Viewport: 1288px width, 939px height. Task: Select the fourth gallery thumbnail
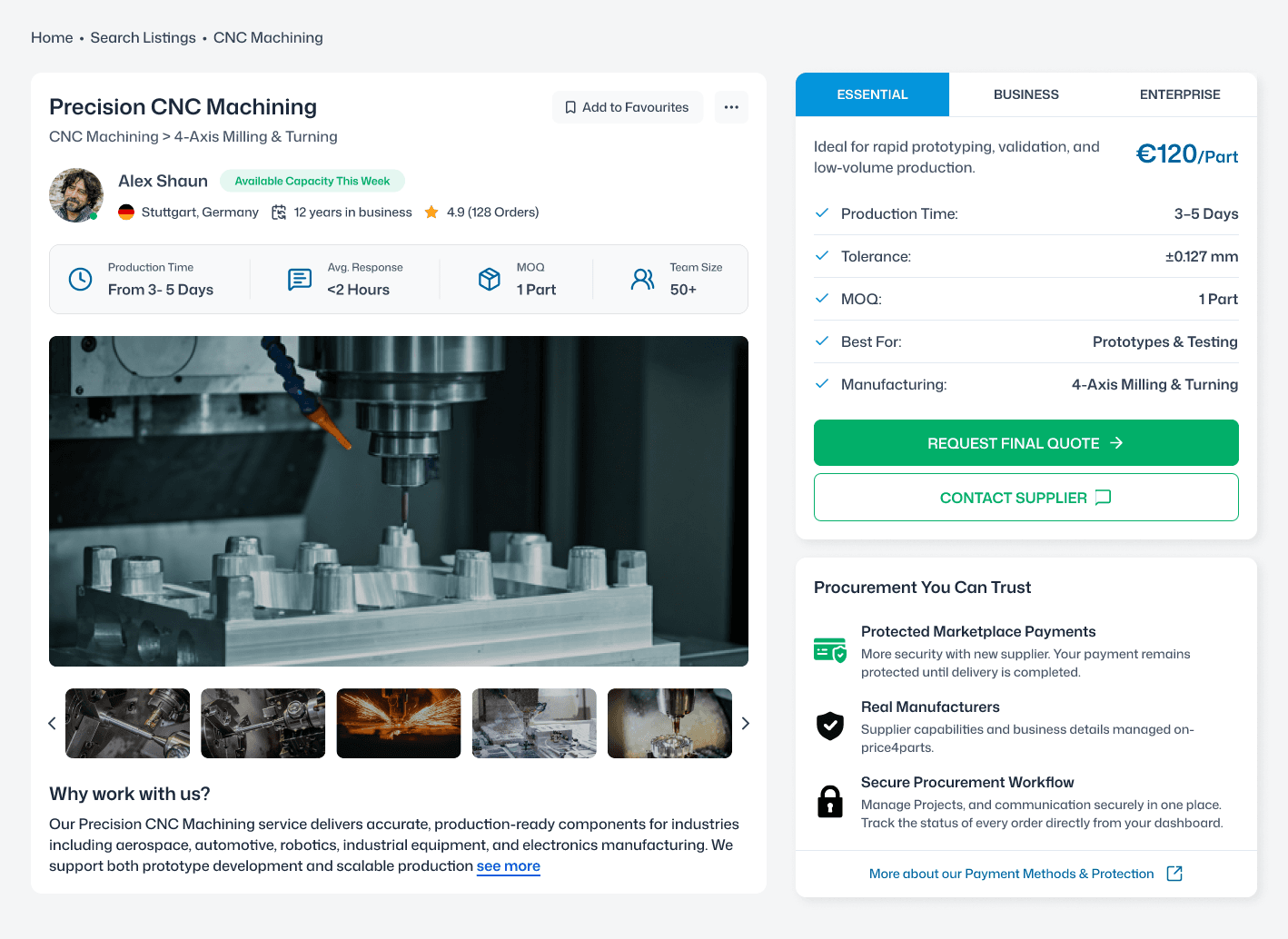coord(534,724)
